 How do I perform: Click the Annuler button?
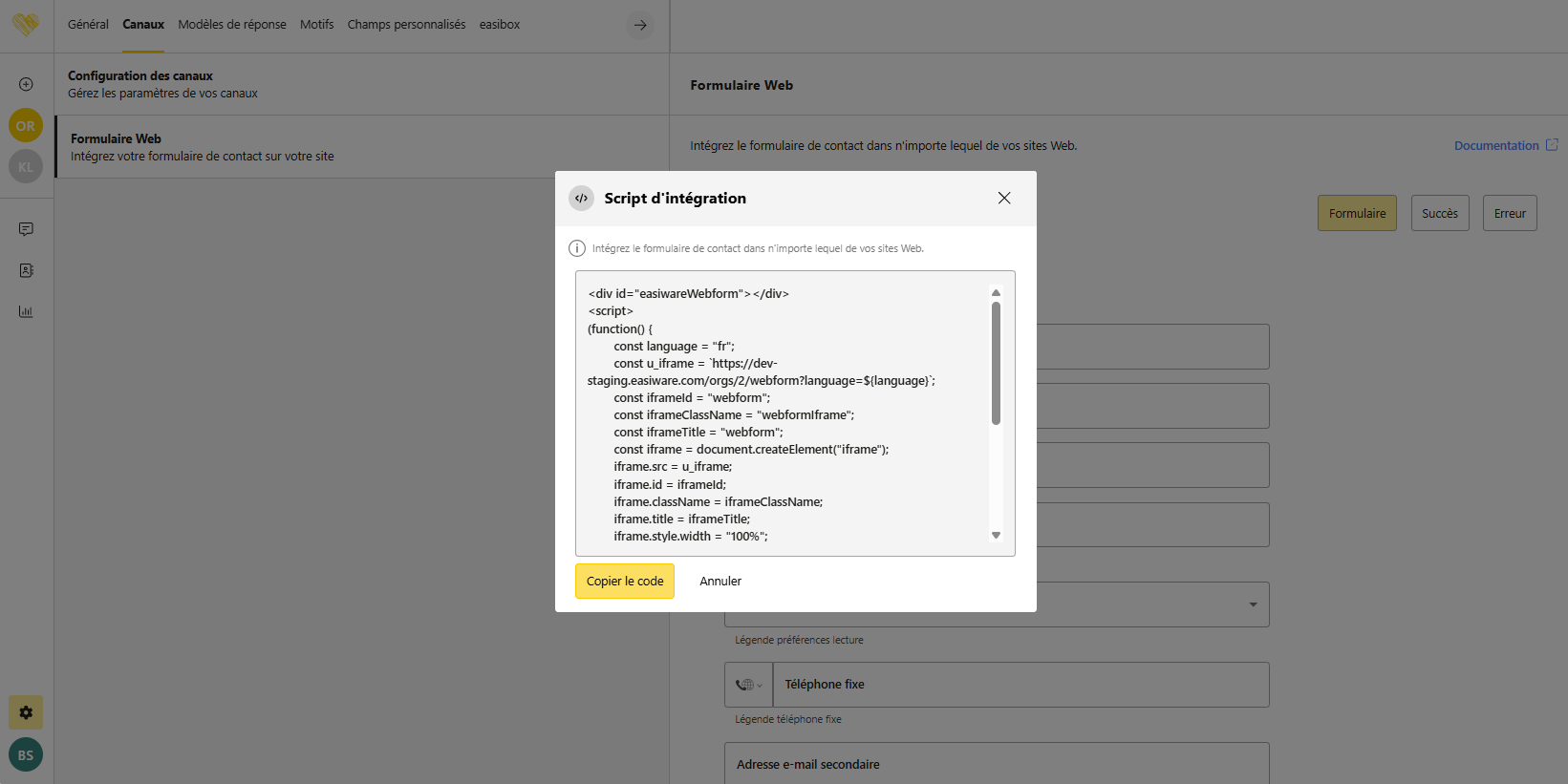(720, 581)
